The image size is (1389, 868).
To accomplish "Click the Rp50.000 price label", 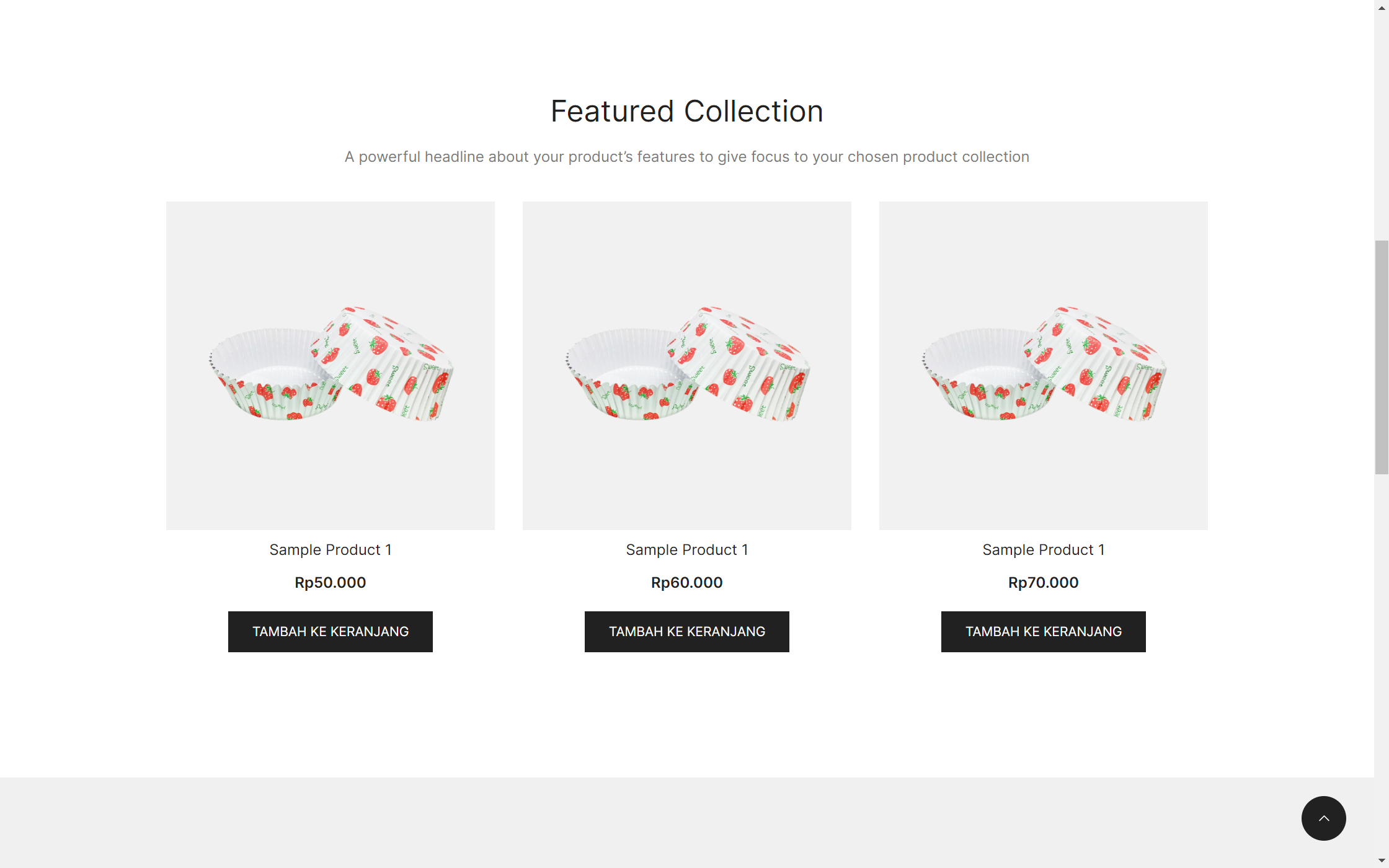I will [x=331, y=583].
